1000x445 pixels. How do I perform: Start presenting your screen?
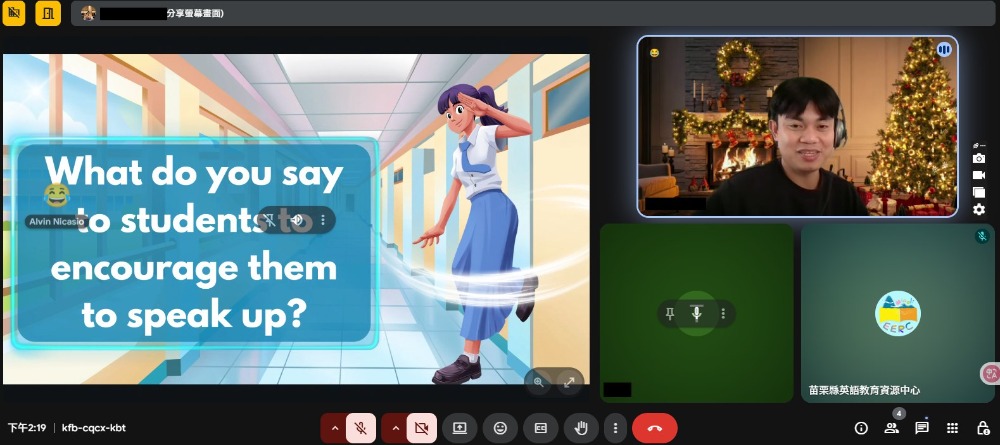click(x=460, y=428)
